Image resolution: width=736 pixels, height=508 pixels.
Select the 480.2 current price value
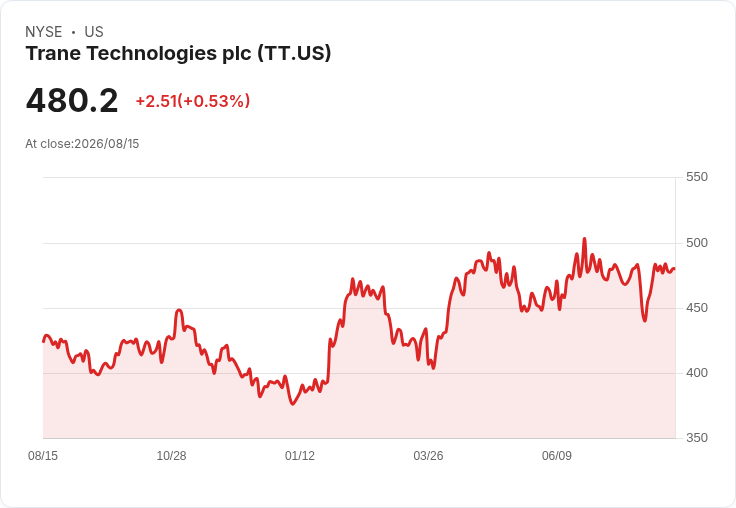pyautogui.click(x=72, y=100)
